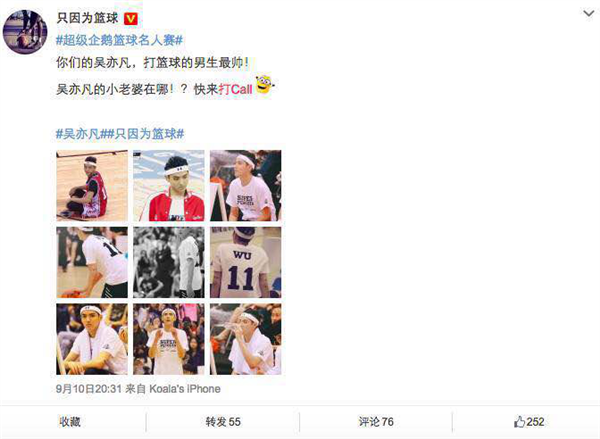Image resolution: width=600 pixels, height=439 pixels.
Task: Open 评论 76 comments
Action: (x=376, y=422)
